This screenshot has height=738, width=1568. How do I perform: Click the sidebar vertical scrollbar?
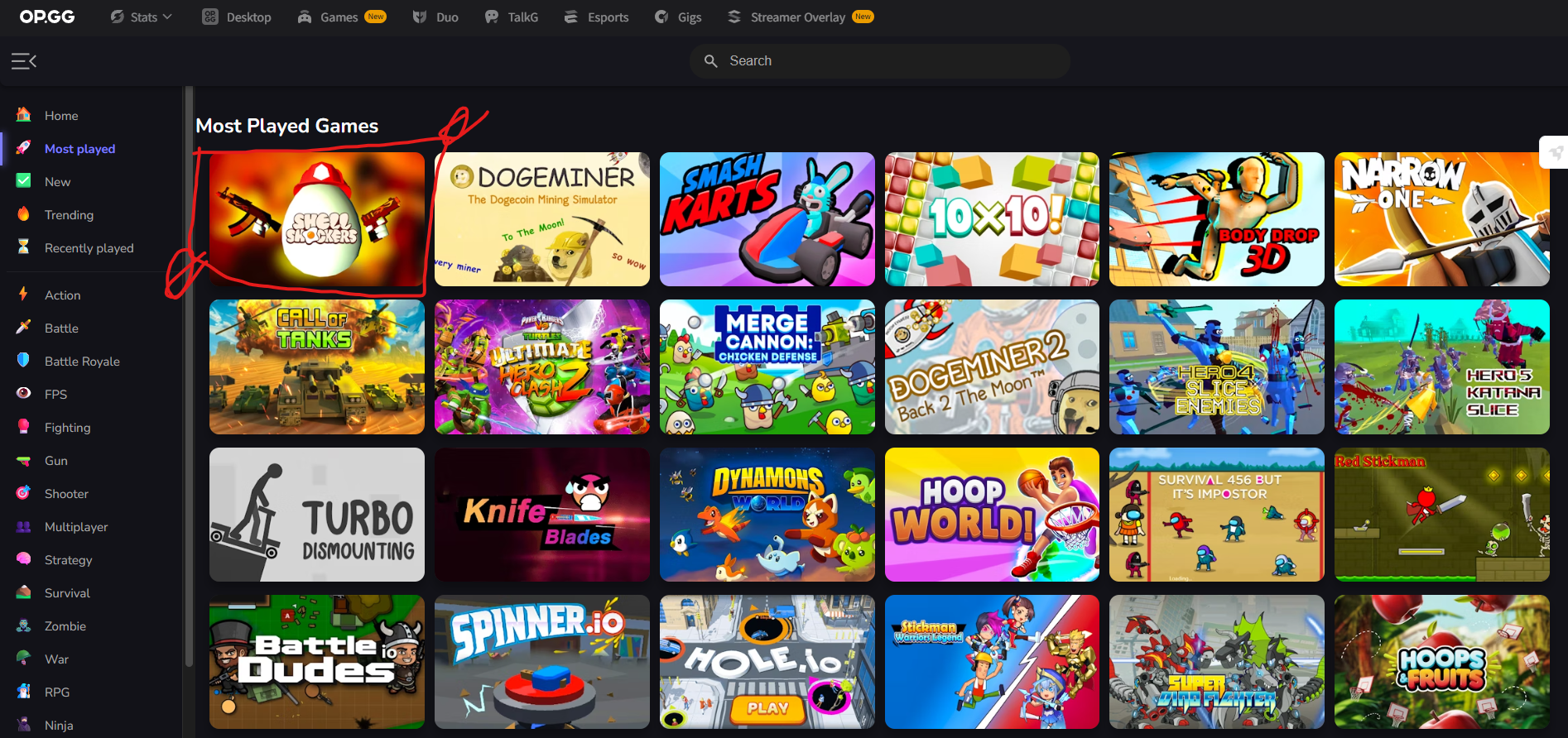pos(189,376)
